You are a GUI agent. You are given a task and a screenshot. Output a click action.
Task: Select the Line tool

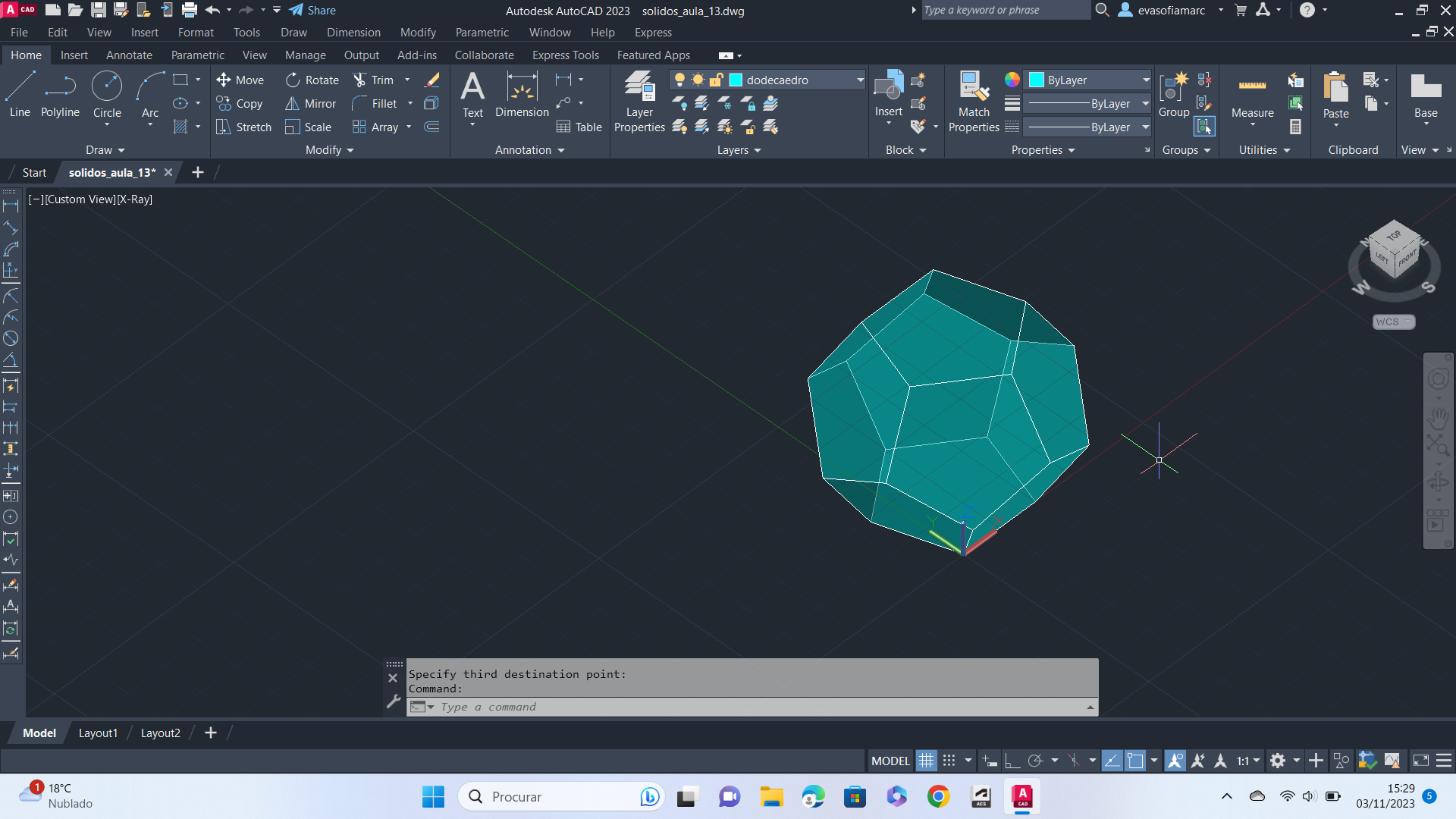click(x=20, y=94)
